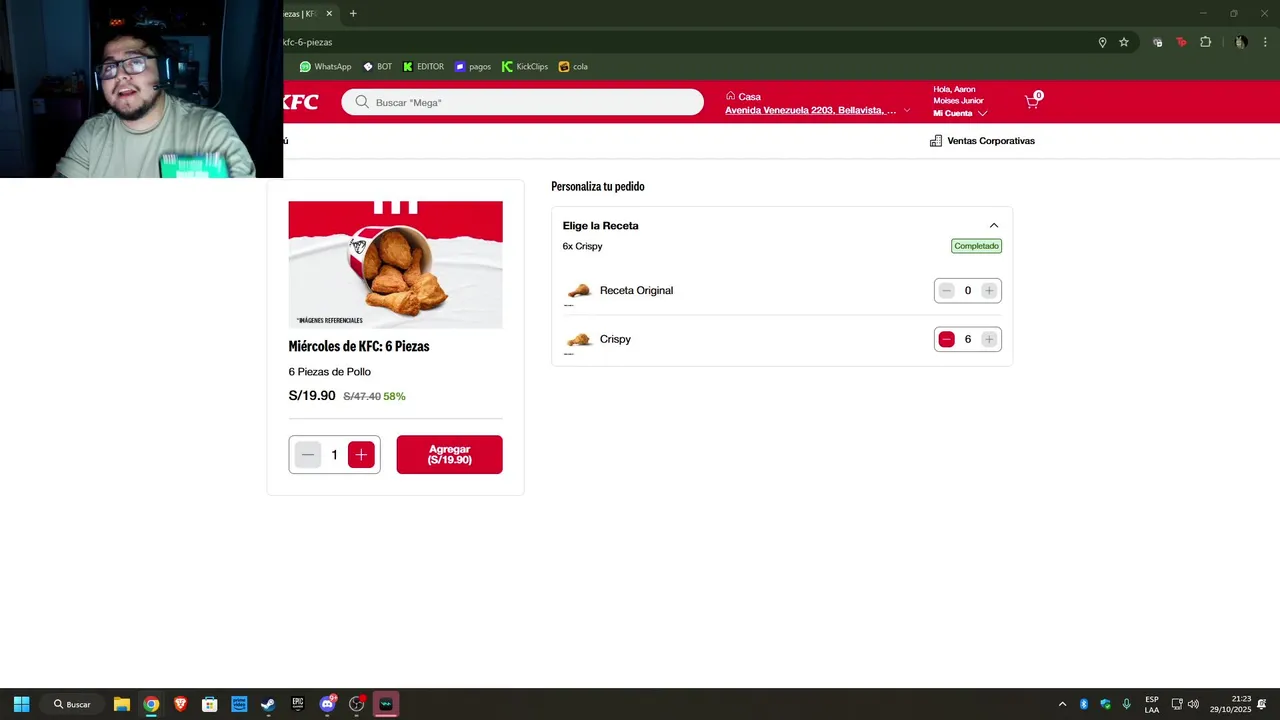This screenshot has height=720, width=1280.
Task: Show hidden system tray icons
Action: (1062, 704)
